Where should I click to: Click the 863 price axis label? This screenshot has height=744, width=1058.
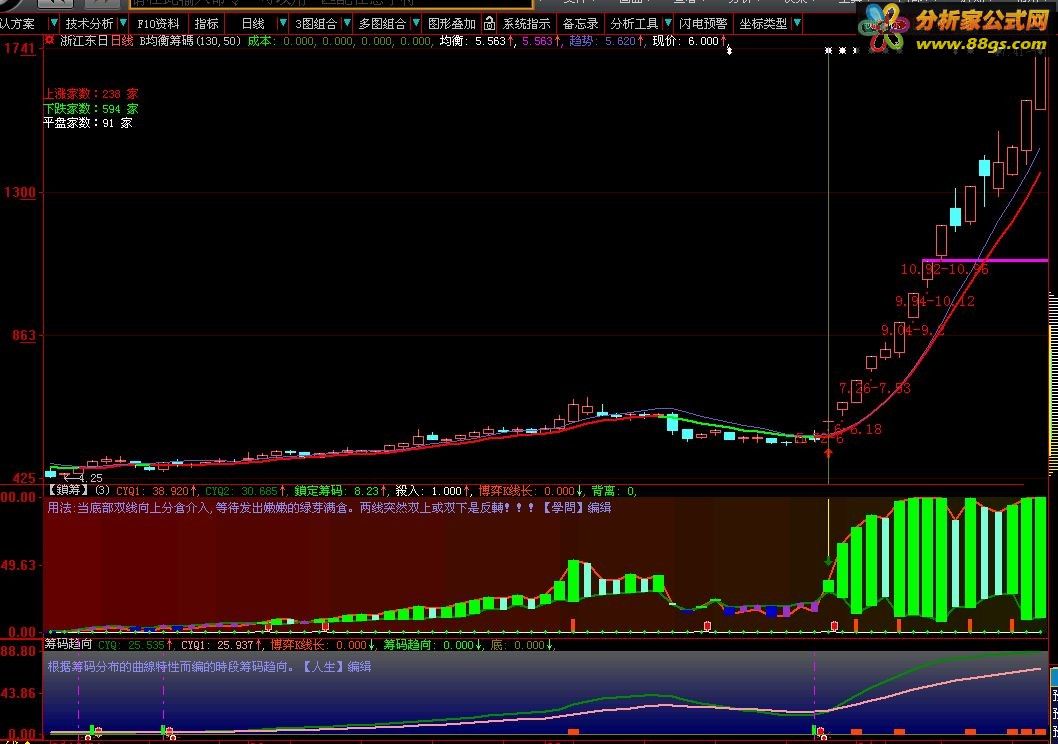coord(24,335)
